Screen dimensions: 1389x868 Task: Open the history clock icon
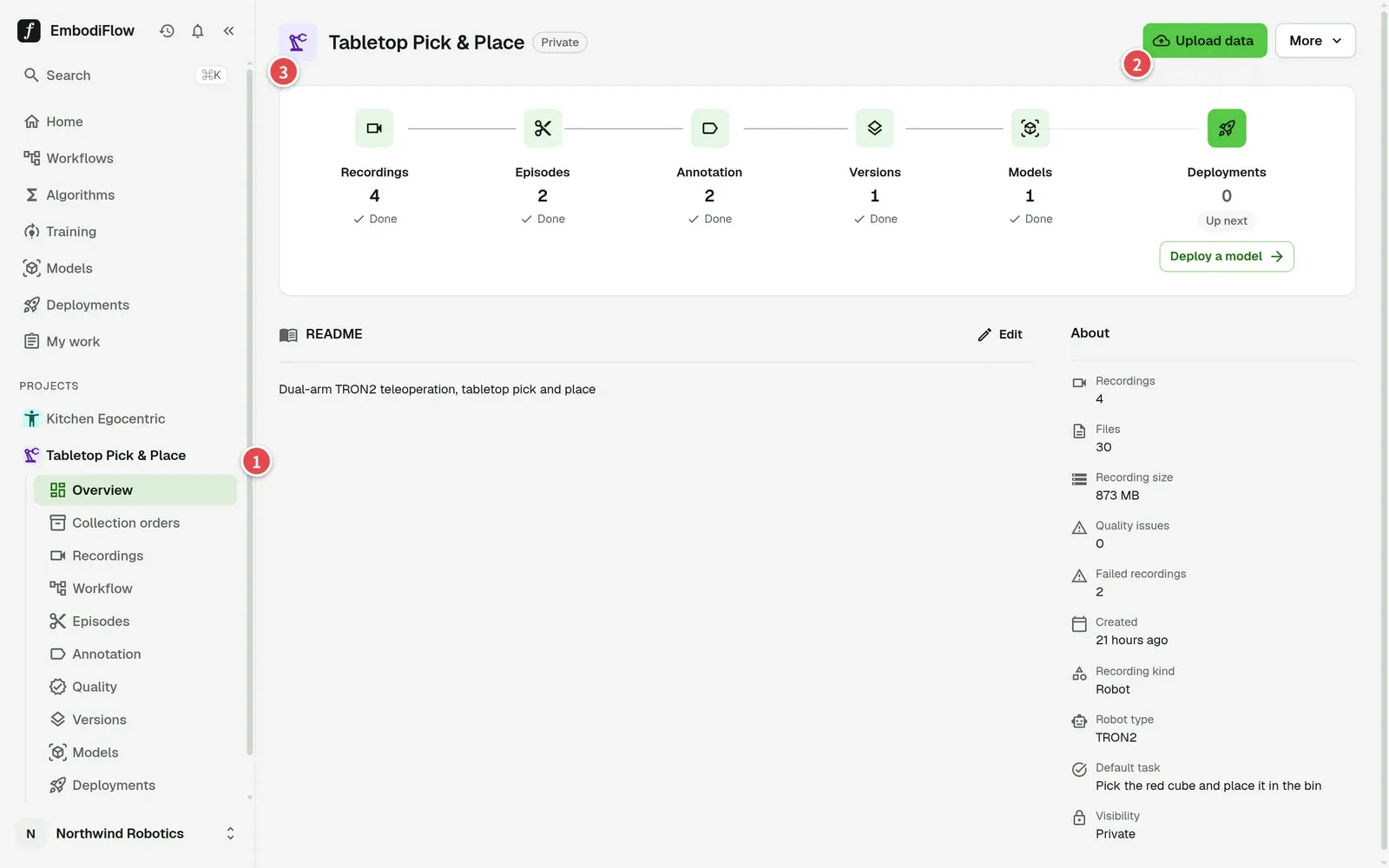click(x=167, y=30)
